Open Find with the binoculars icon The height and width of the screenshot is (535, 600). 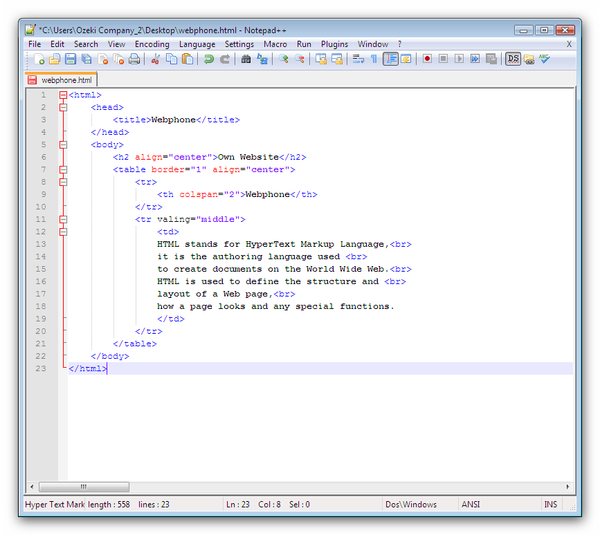[x=246, y=60]
